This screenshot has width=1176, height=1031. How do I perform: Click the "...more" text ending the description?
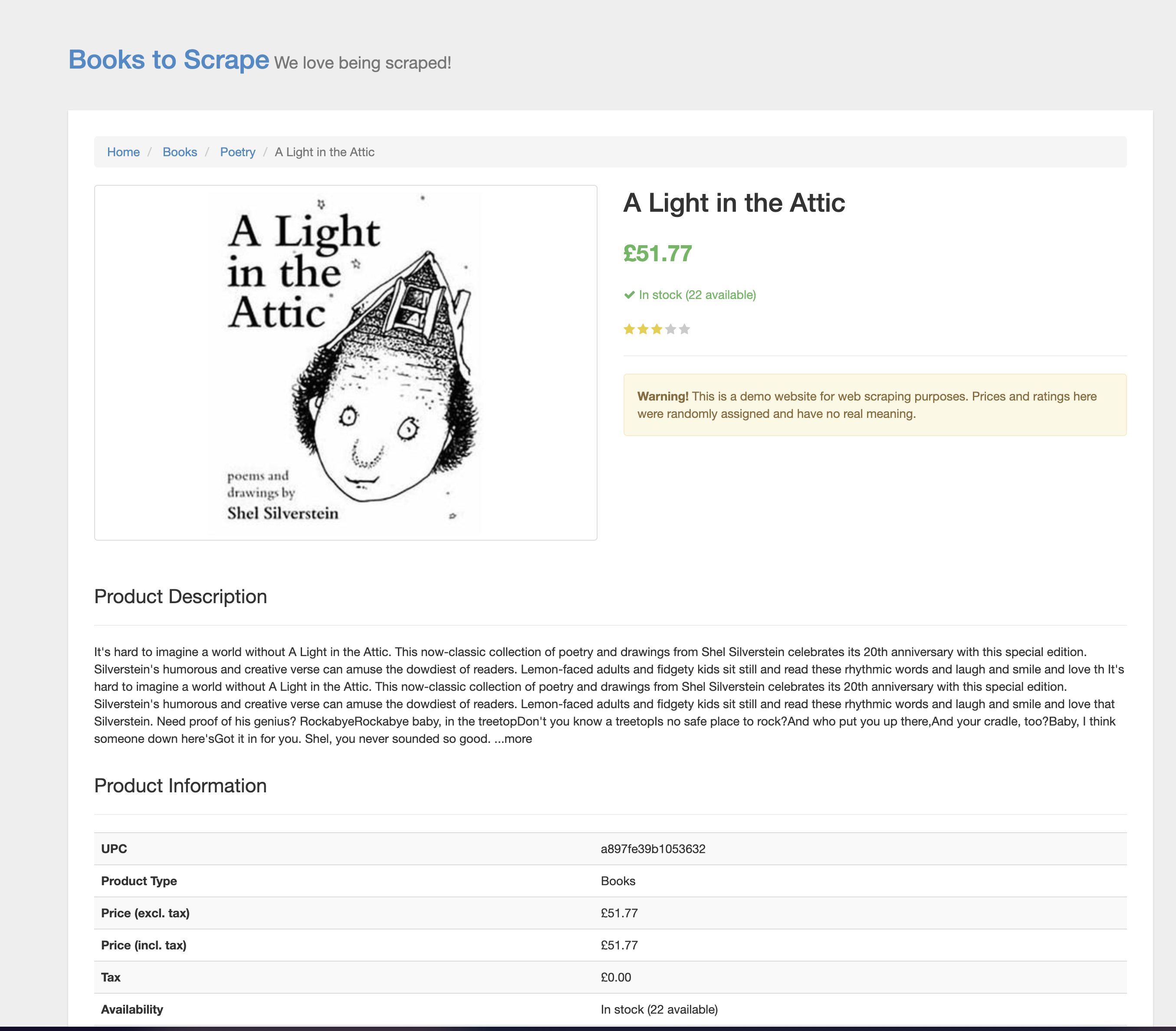click(513, 739)
